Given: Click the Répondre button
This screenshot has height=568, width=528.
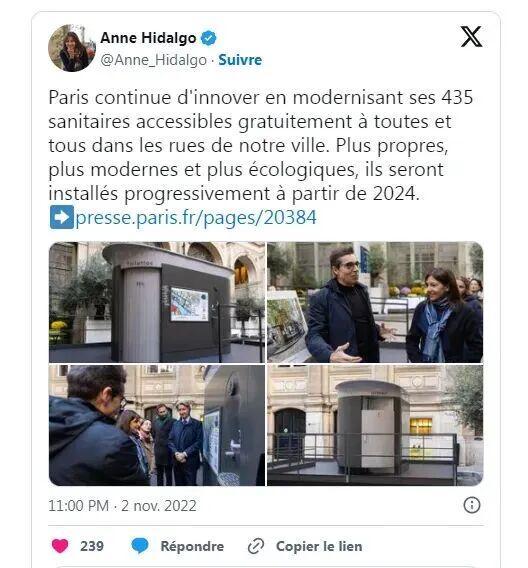Looking at the screenshot, I should click(x=192, y=546).
